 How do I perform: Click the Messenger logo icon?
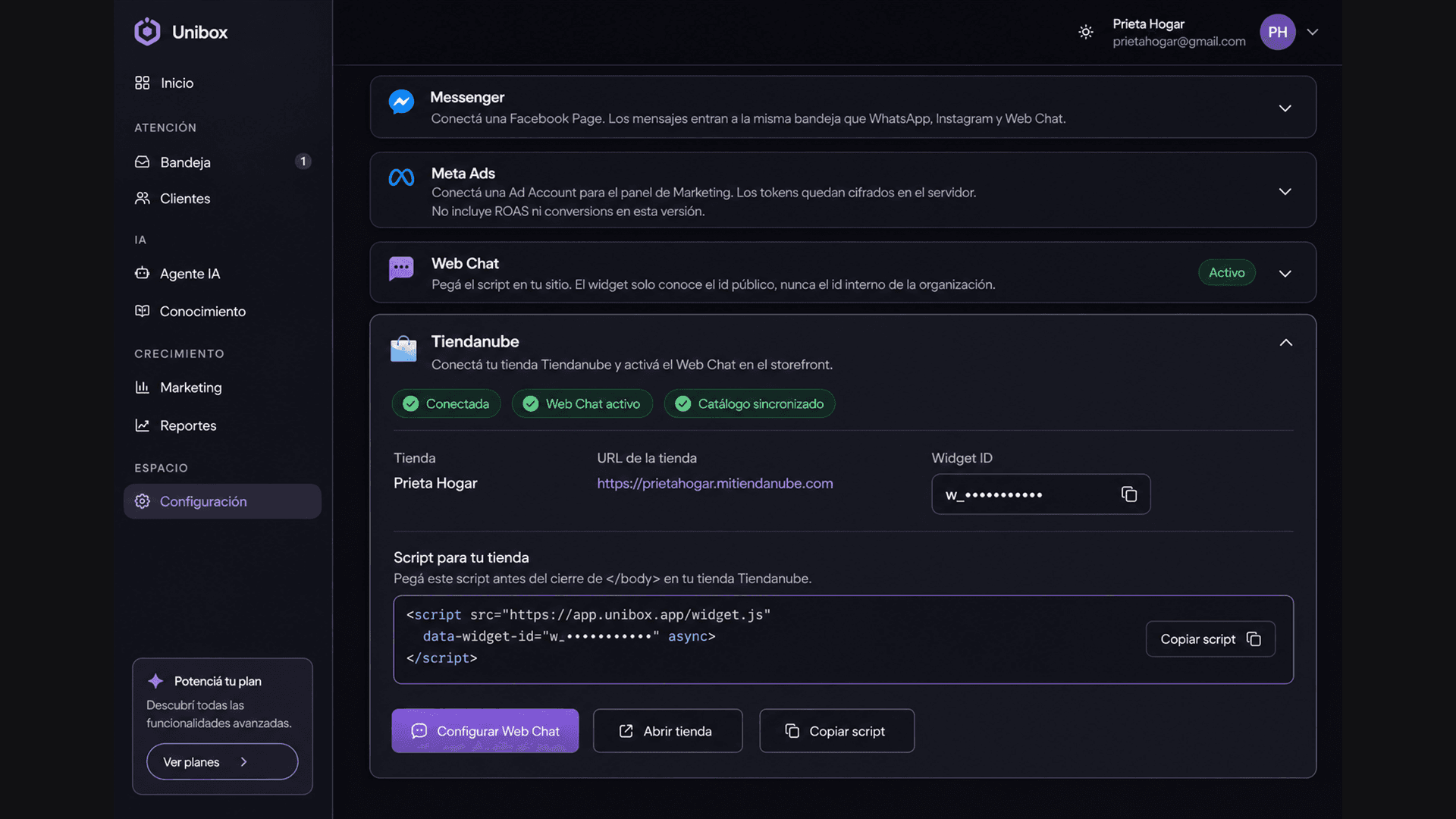coord(401,102)
